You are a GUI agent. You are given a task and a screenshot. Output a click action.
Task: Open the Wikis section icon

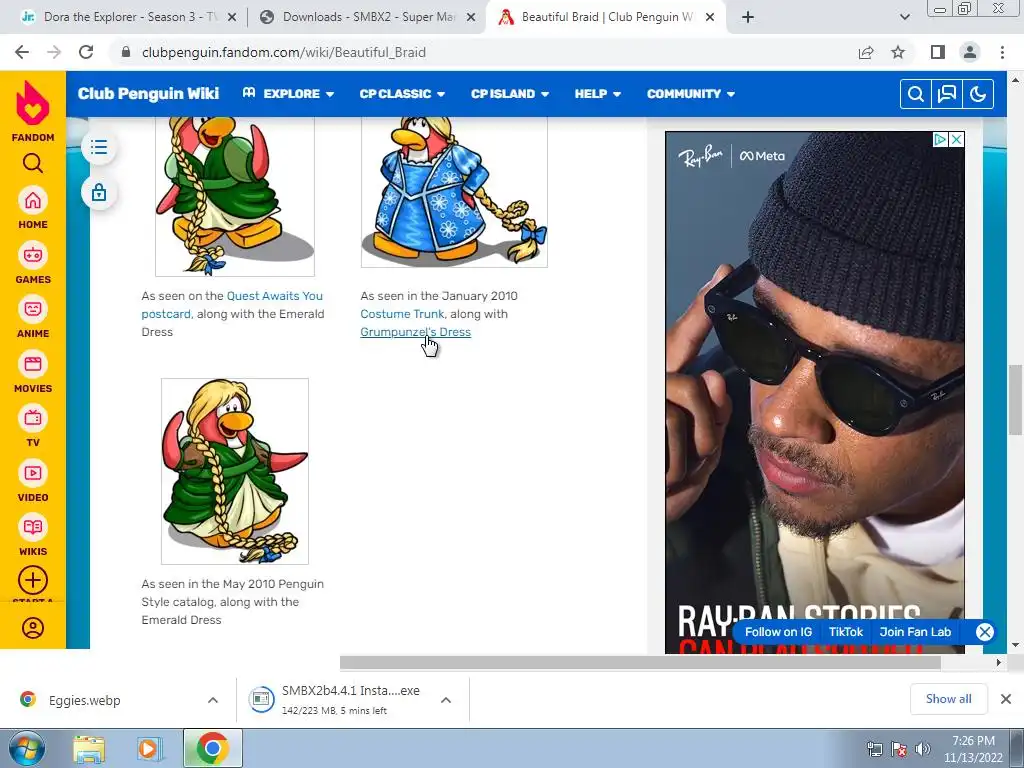point(33,528)
